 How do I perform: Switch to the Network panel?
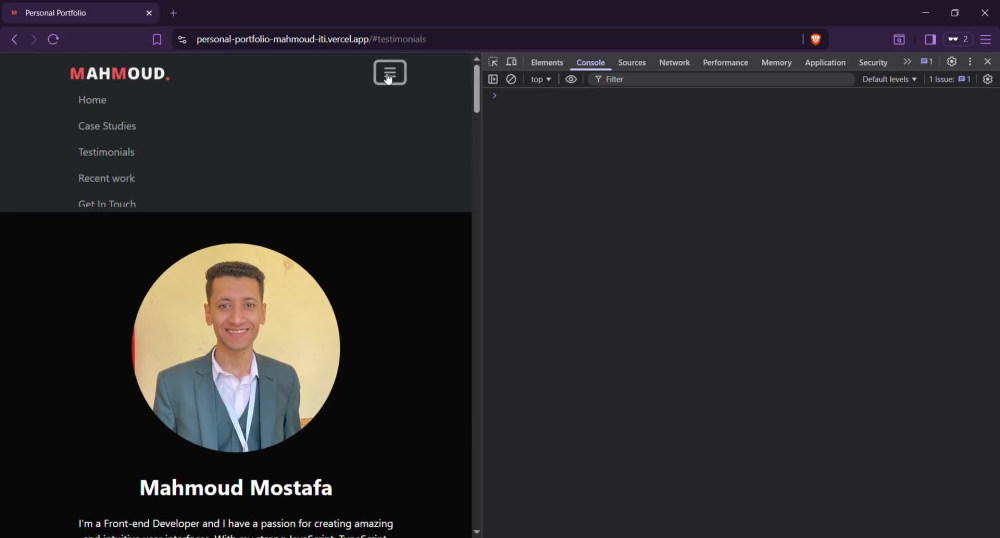point(675,62)
